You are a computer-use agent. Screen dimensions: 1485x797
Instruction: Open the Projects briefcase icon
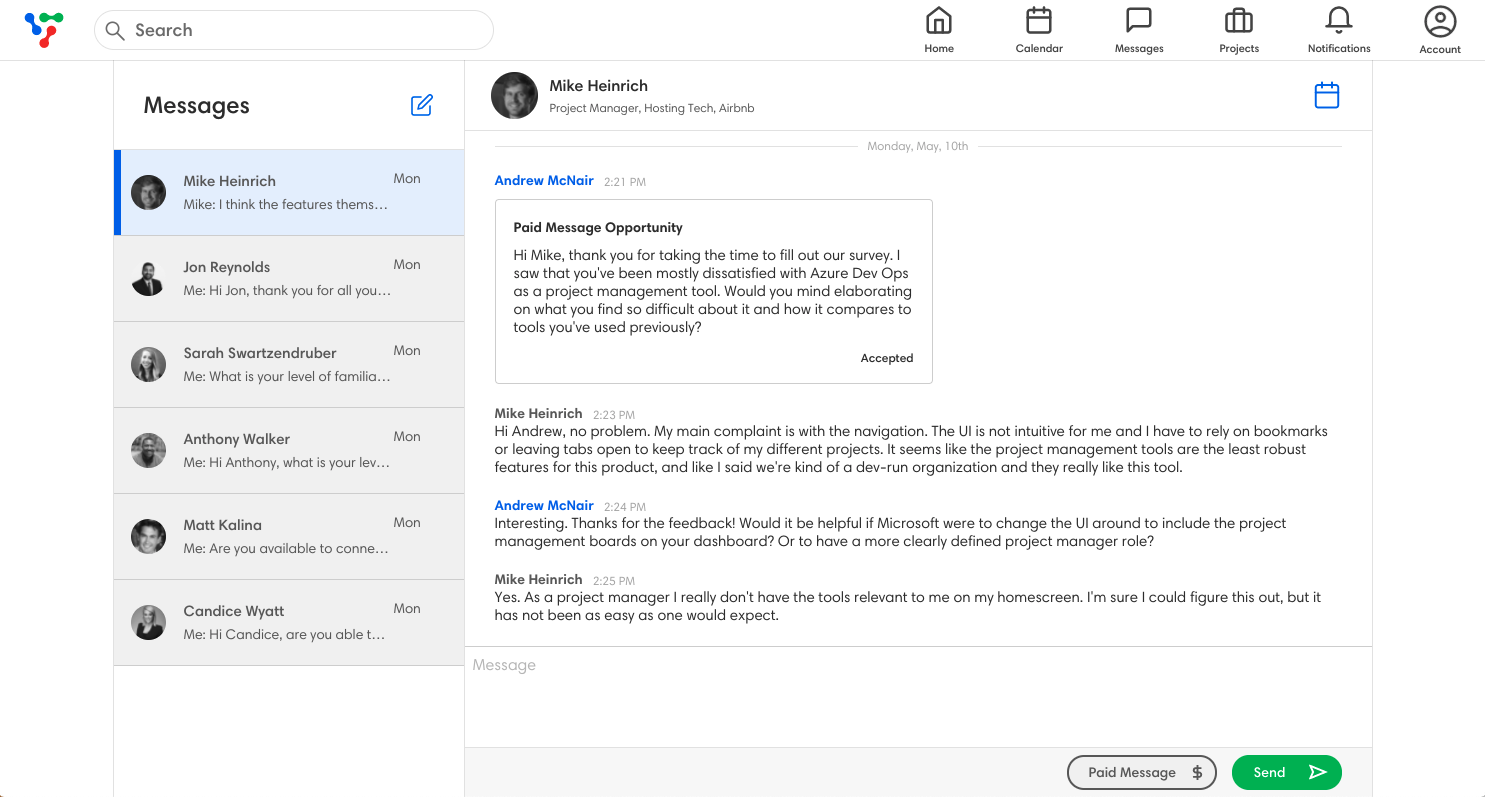[1238, 30]
